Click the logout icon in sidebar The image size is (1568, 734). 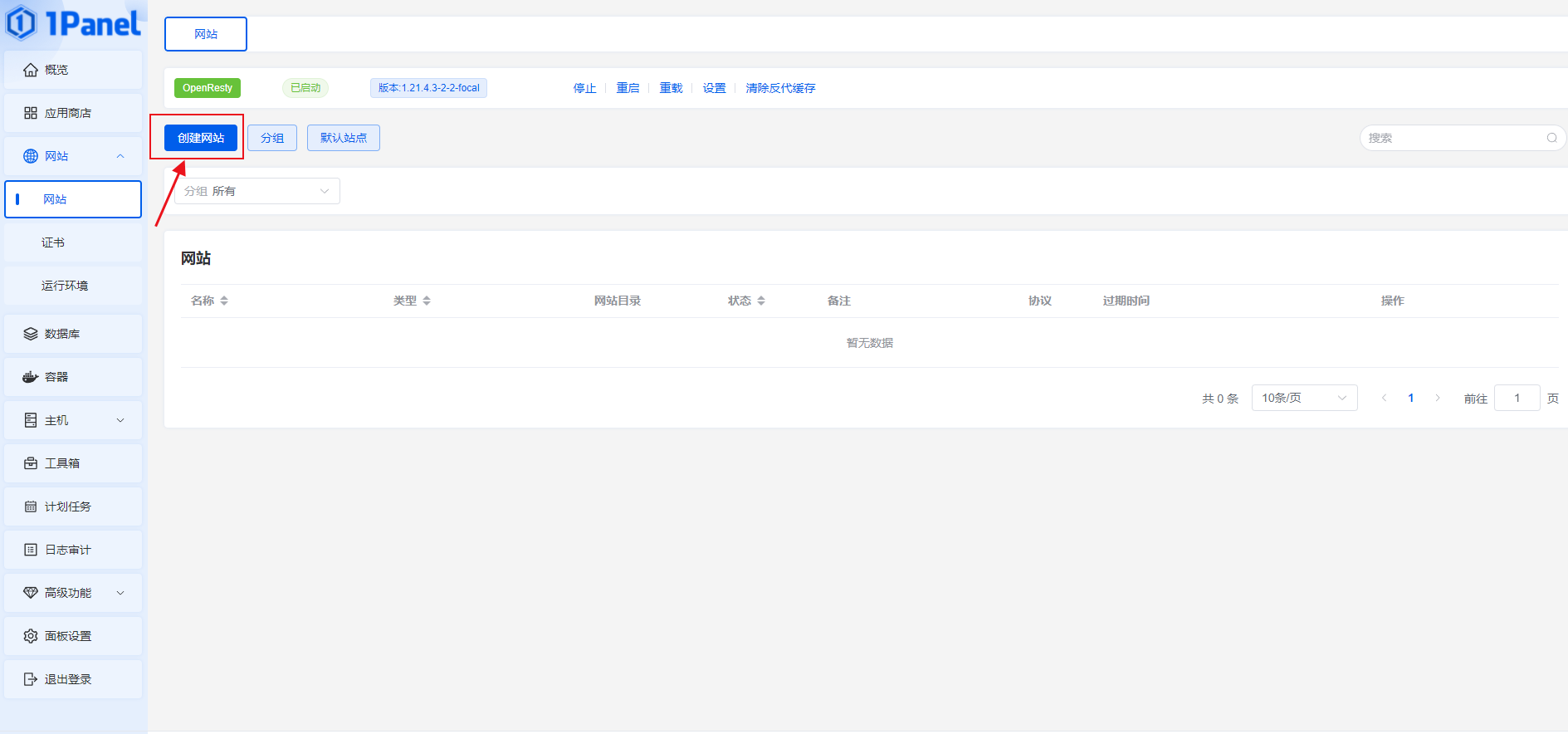(x=31, y=679)
